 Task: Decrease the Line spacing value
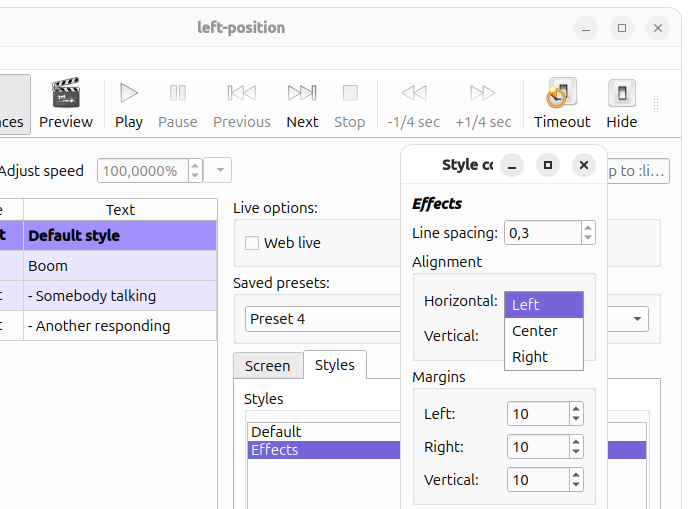[588, 238]
